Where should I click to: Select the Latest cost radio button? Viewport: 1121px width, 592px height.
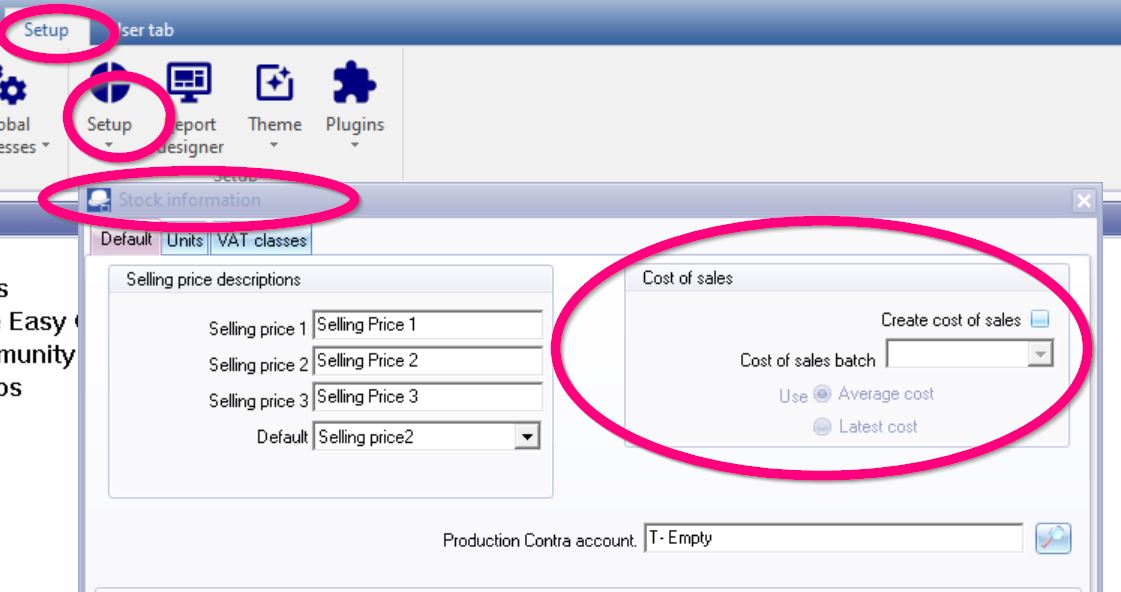point(823,427)
